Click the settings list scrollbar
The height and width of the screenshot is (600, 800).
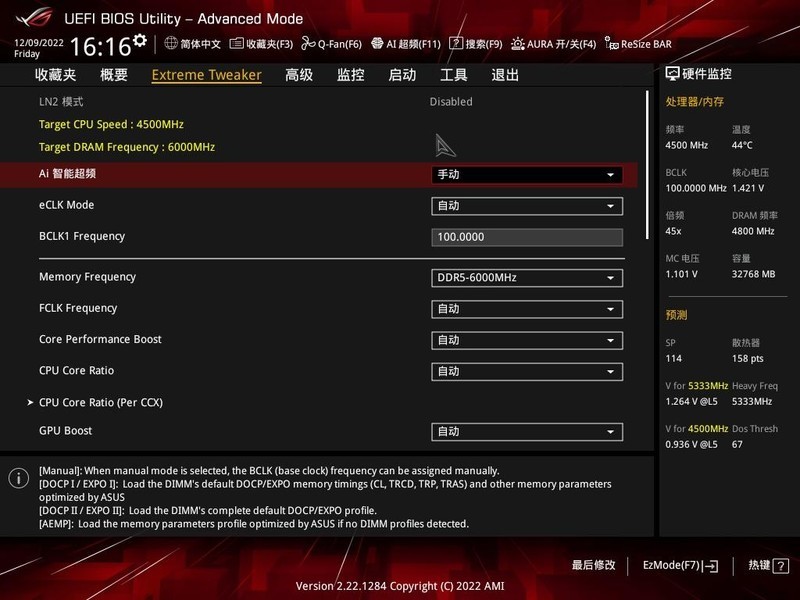click(647, 165)
